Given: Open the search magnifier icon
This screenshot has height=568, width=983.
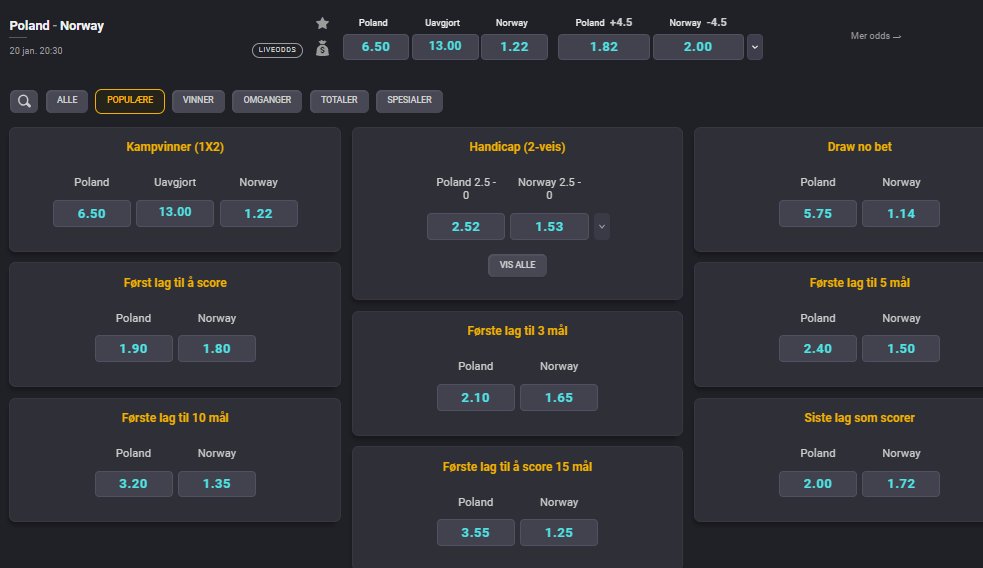Looking at the screenshot, I should [x=24, y=101].
